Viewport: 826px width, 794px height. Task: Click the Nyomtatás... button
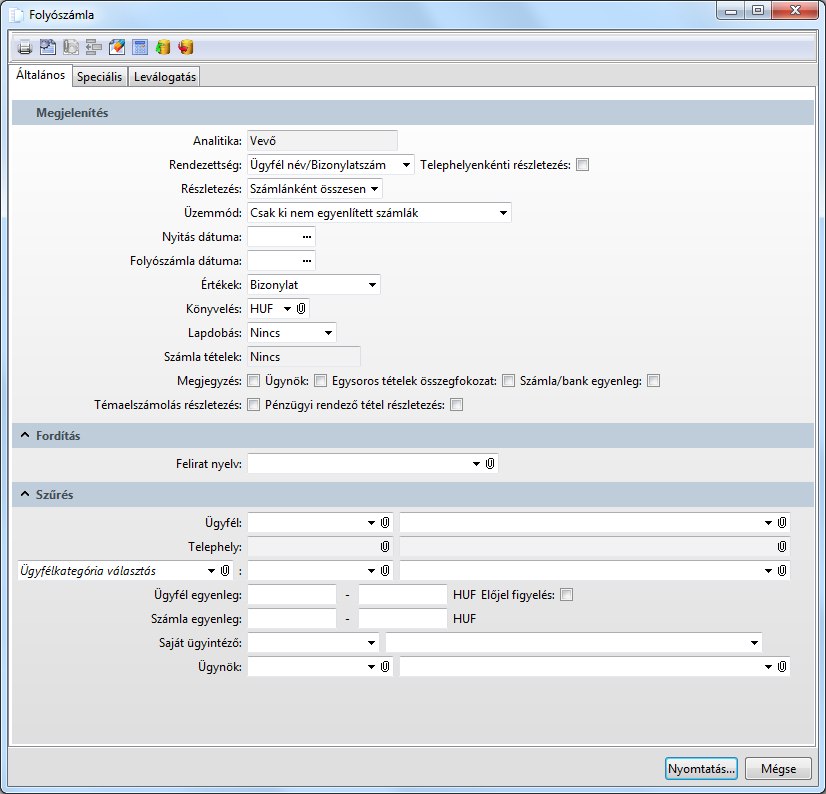point(701,769)
